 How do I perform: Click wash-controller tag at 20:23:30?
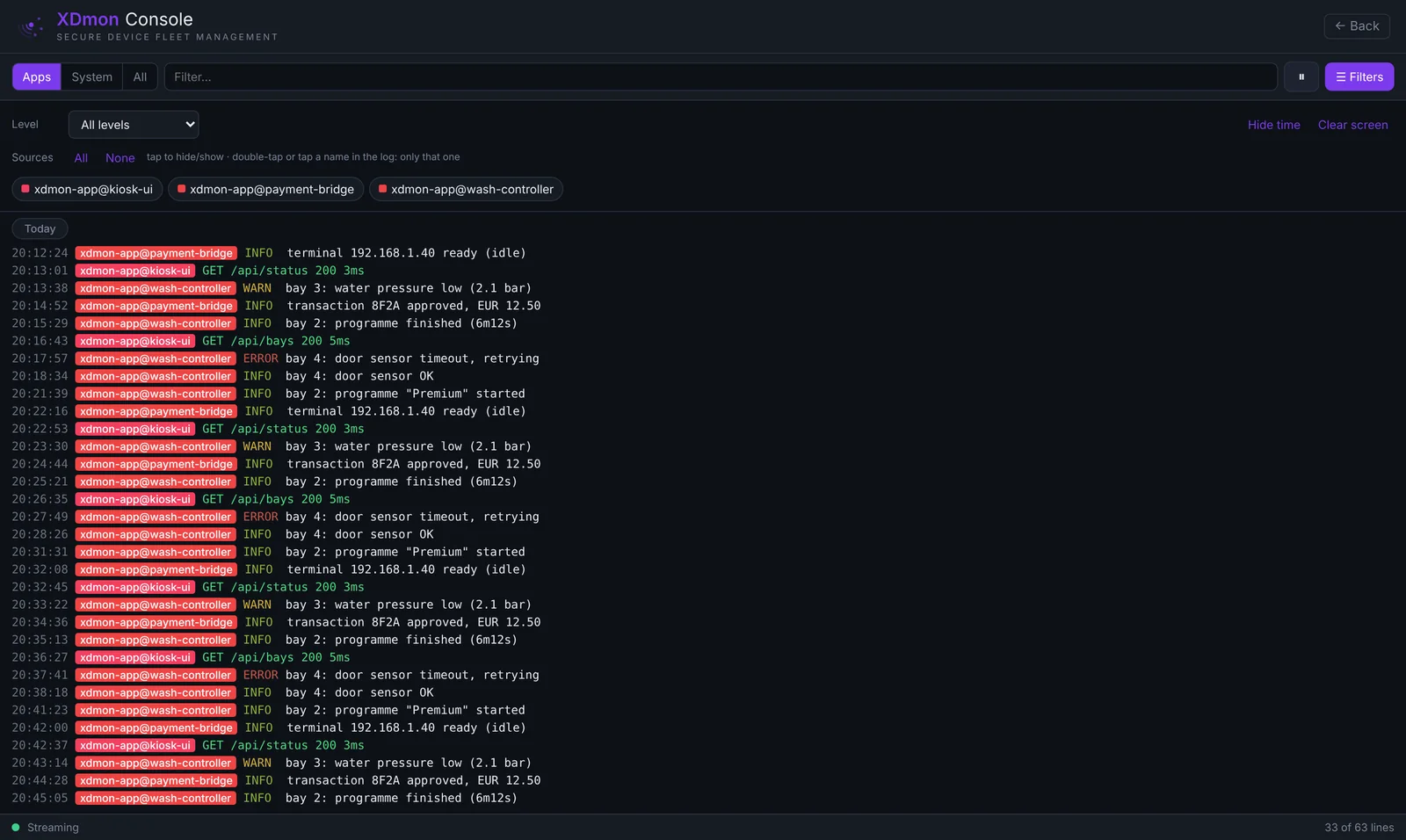(x=156, y=446)
